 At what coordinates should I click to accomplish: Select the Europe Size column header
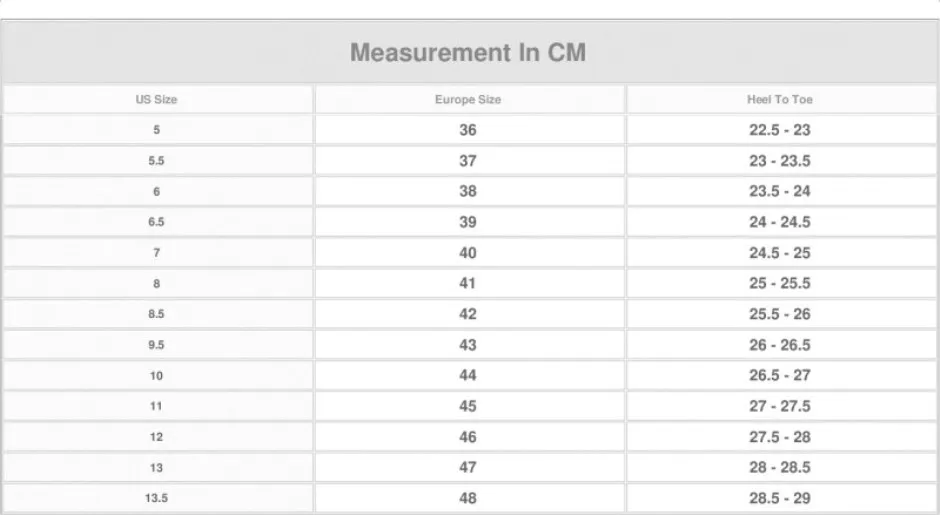pyautogui.click(x=469, y=100)
